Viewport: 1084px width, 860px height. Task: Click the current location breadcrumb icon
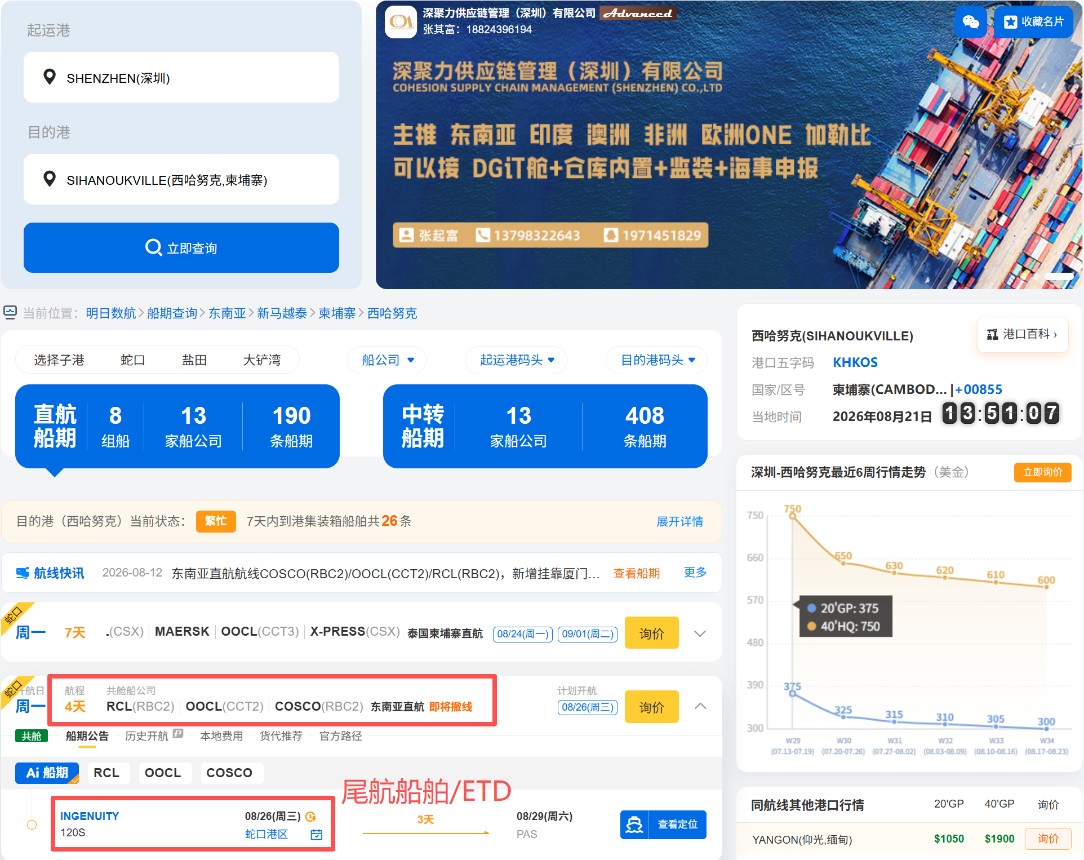click(10, 312)
